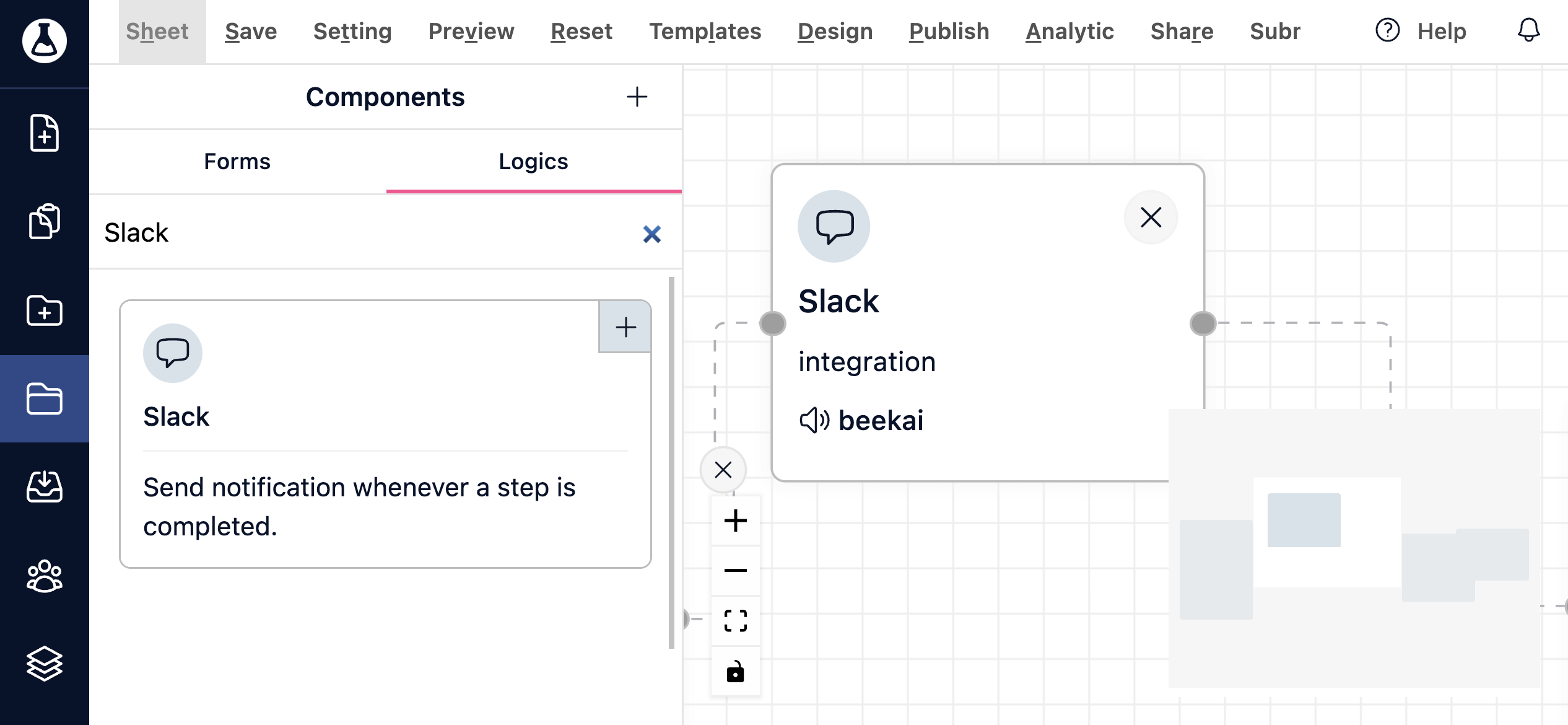
Task: Toggle canvas interactivity lock
Action: pos(735,671)
